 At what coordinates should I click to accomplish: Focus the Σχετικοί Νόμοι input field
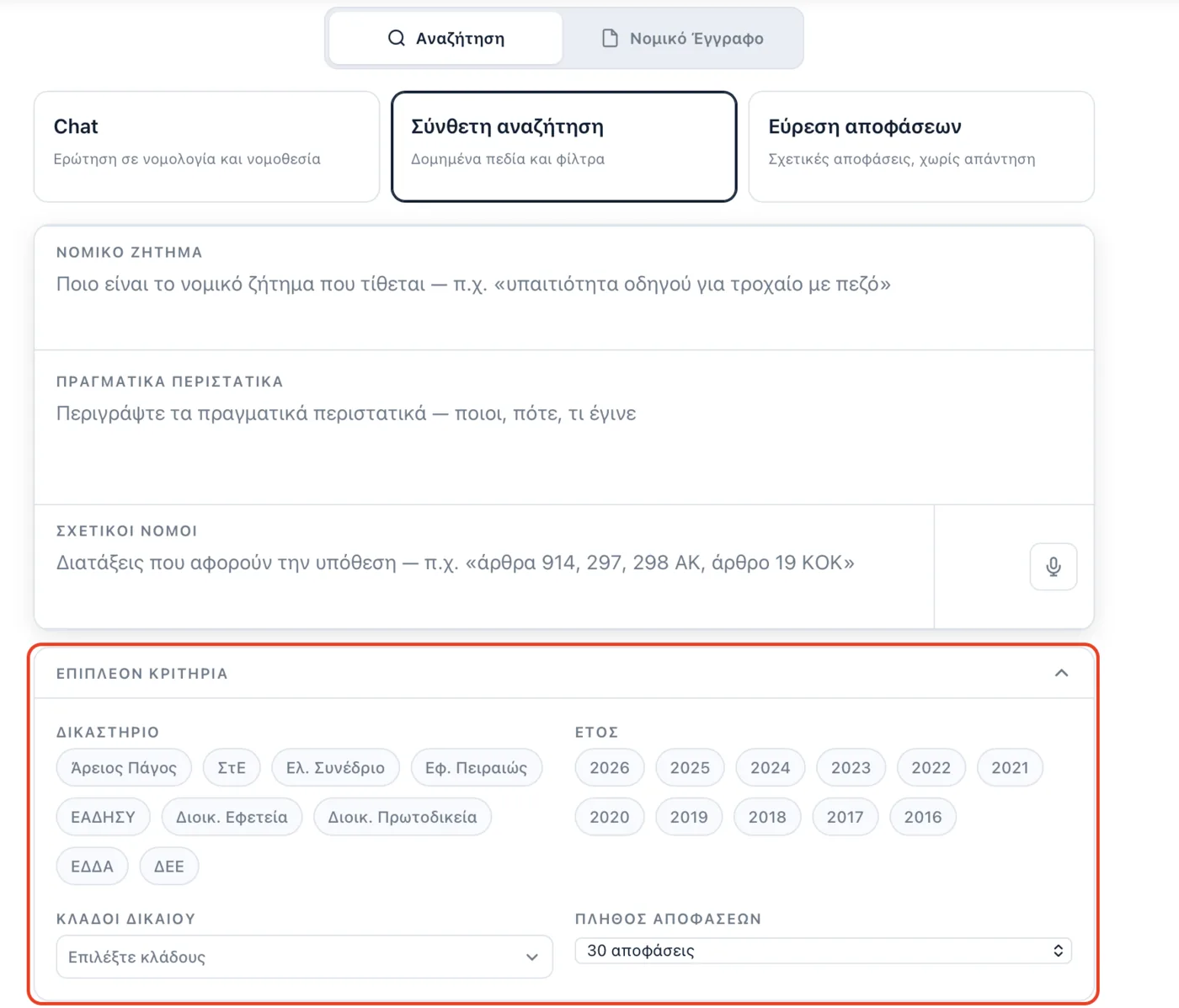(x=484, y=567)
